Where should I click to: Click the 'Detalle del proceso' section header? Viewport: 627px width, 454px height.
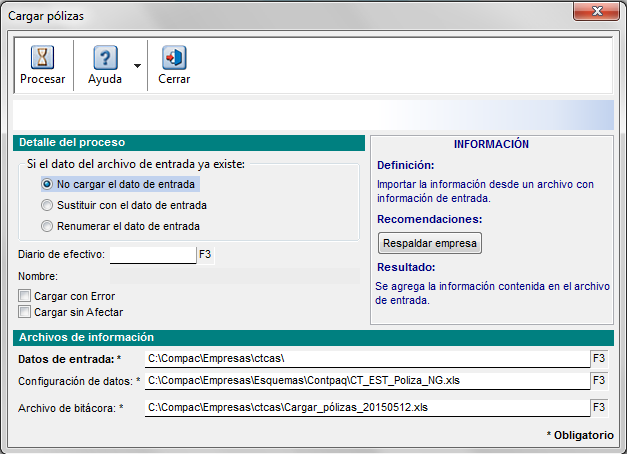pos(189,143)
